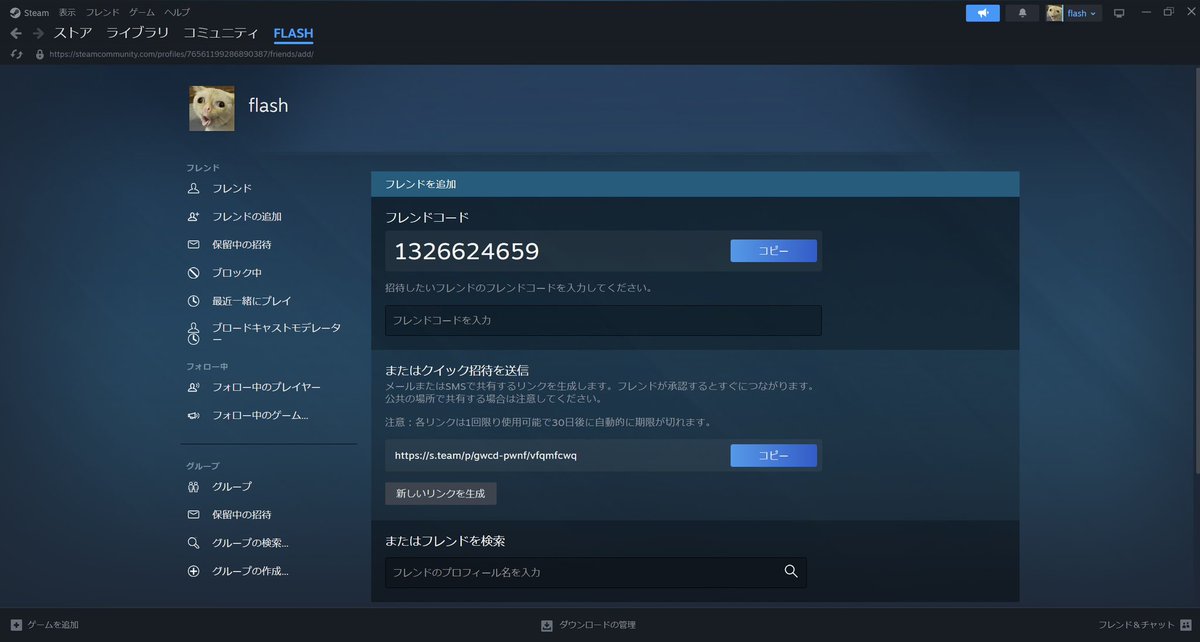Open ダウンロードの管理
Viewport: 1200px width, 642px height.
point(597,625)
